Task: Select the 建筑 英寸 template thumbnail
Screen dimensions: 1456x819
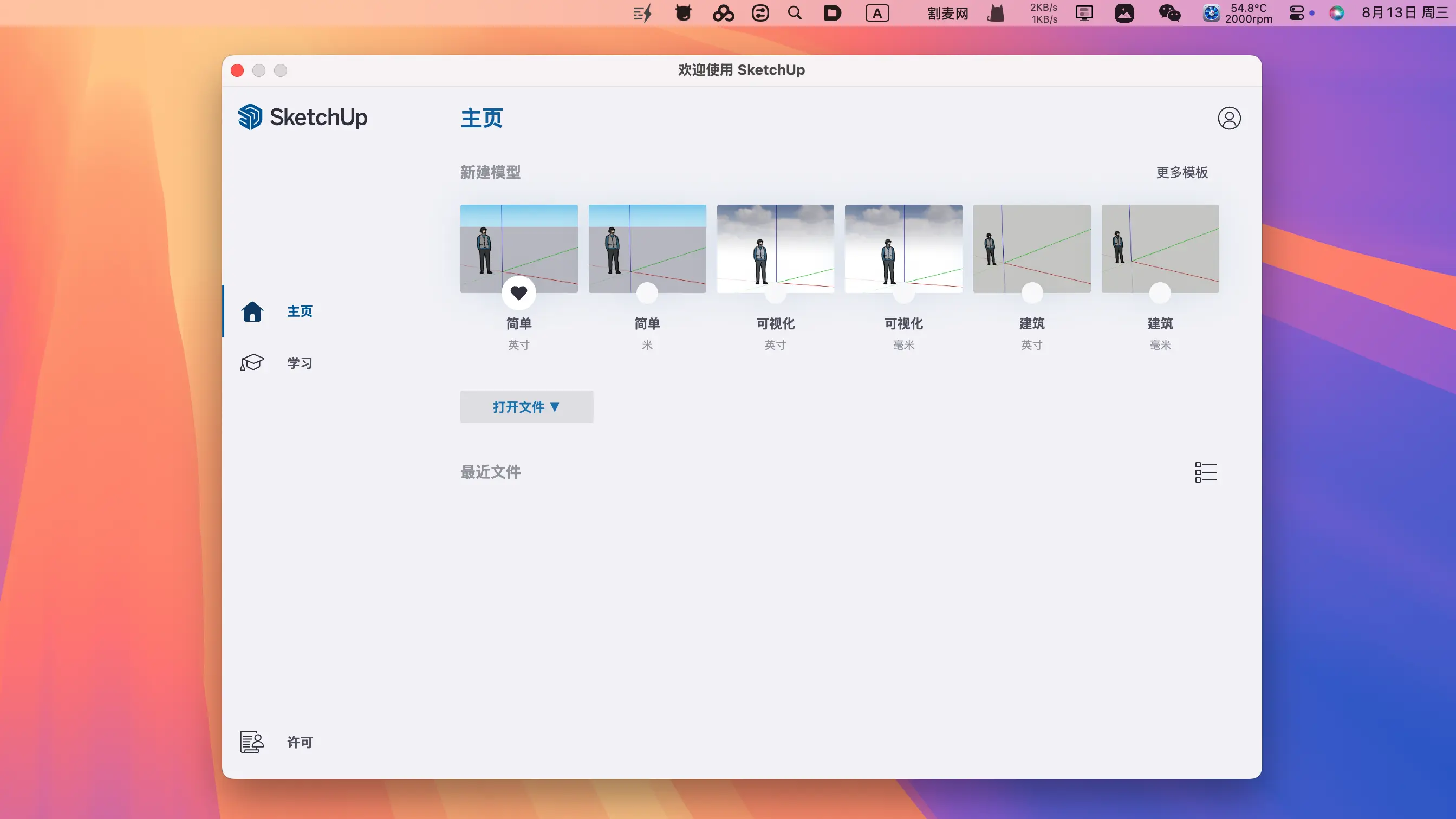Action: [x=1032, y=249]
